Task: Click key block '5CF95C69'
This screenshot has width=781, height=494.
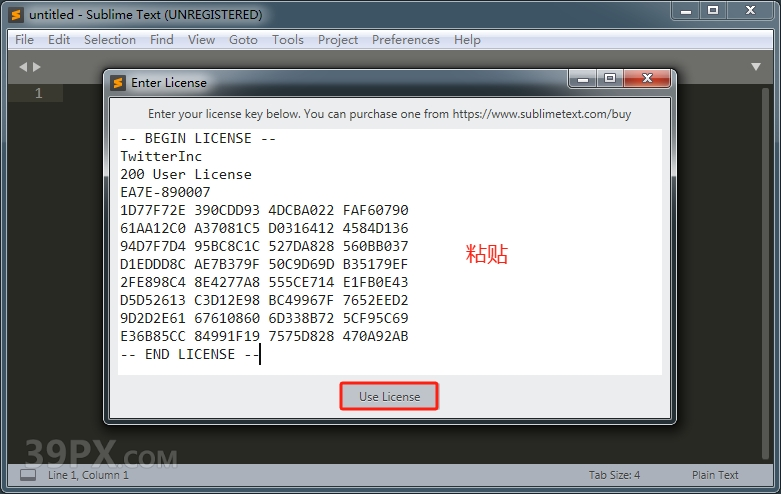Action: click(x=376, y=318)
